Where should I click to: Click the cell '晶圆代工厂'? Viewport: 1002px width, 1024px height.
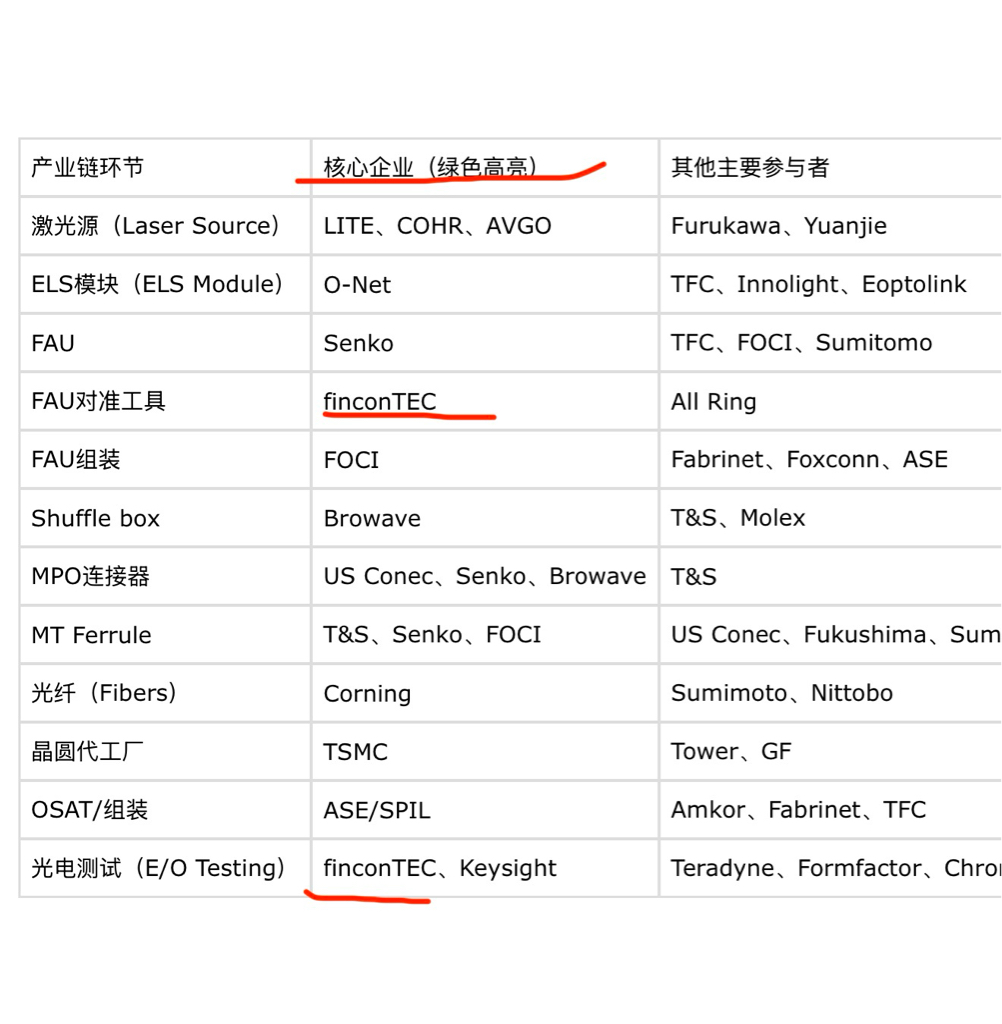165,751
